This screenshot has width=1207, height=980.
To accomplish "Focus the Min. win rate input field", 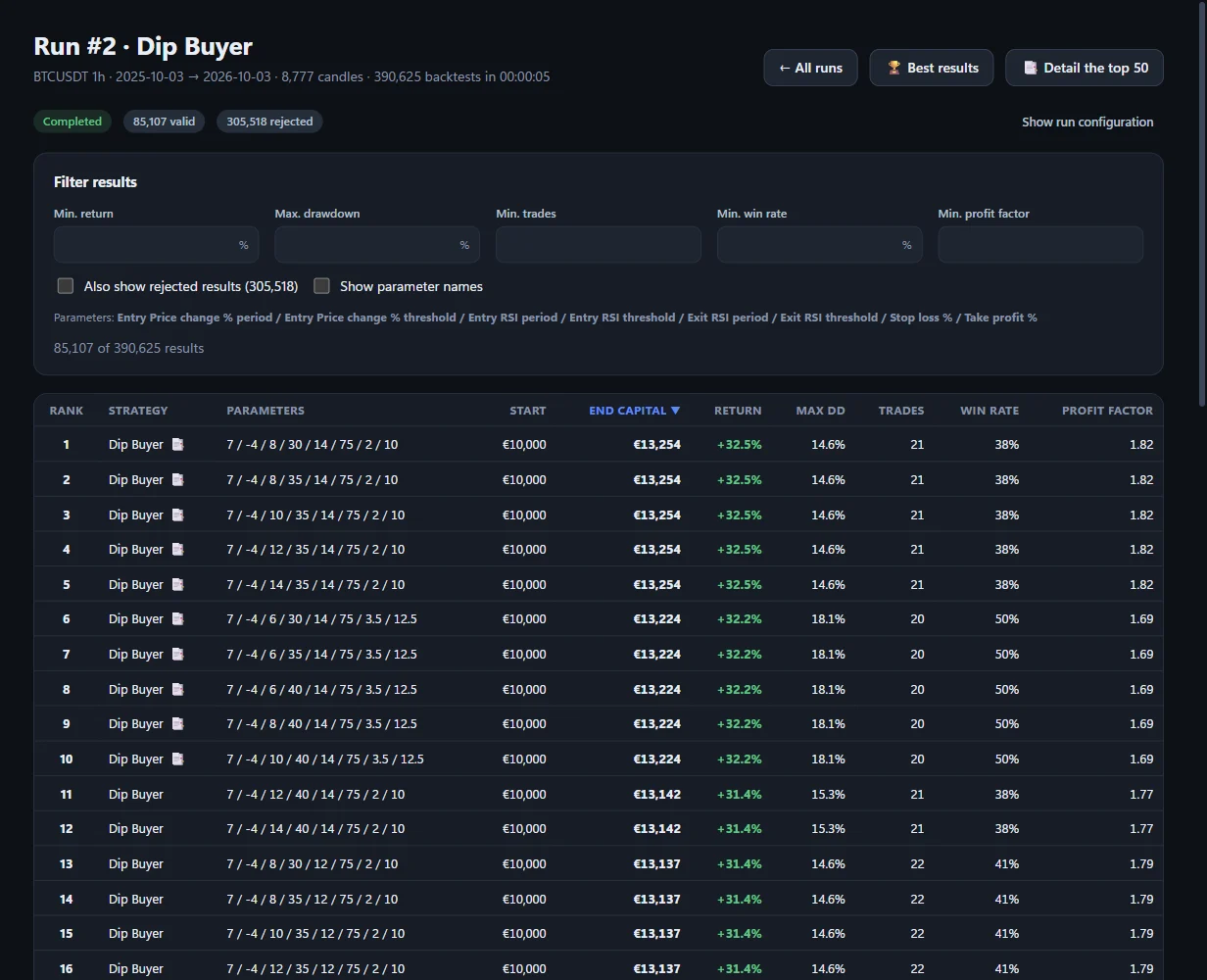I will 819,245.
